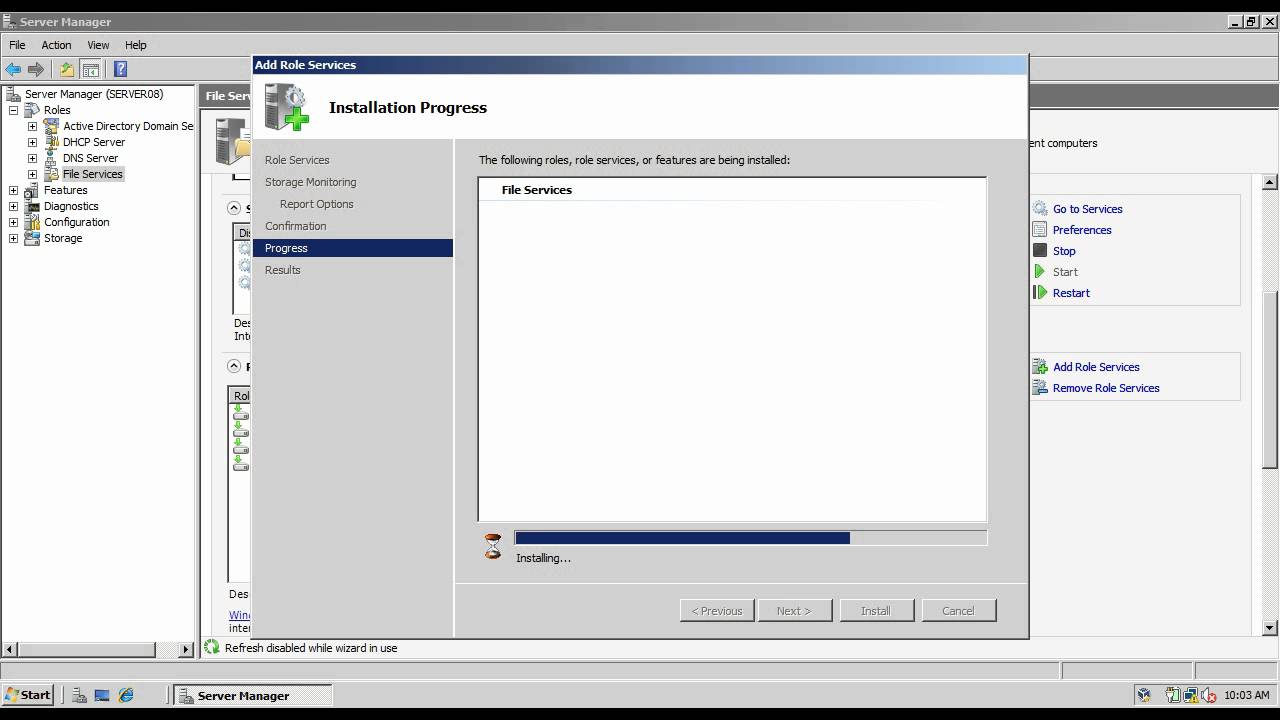Click the Diagnostics node icon
This screenshot has width=1280, height=720.
32,206
